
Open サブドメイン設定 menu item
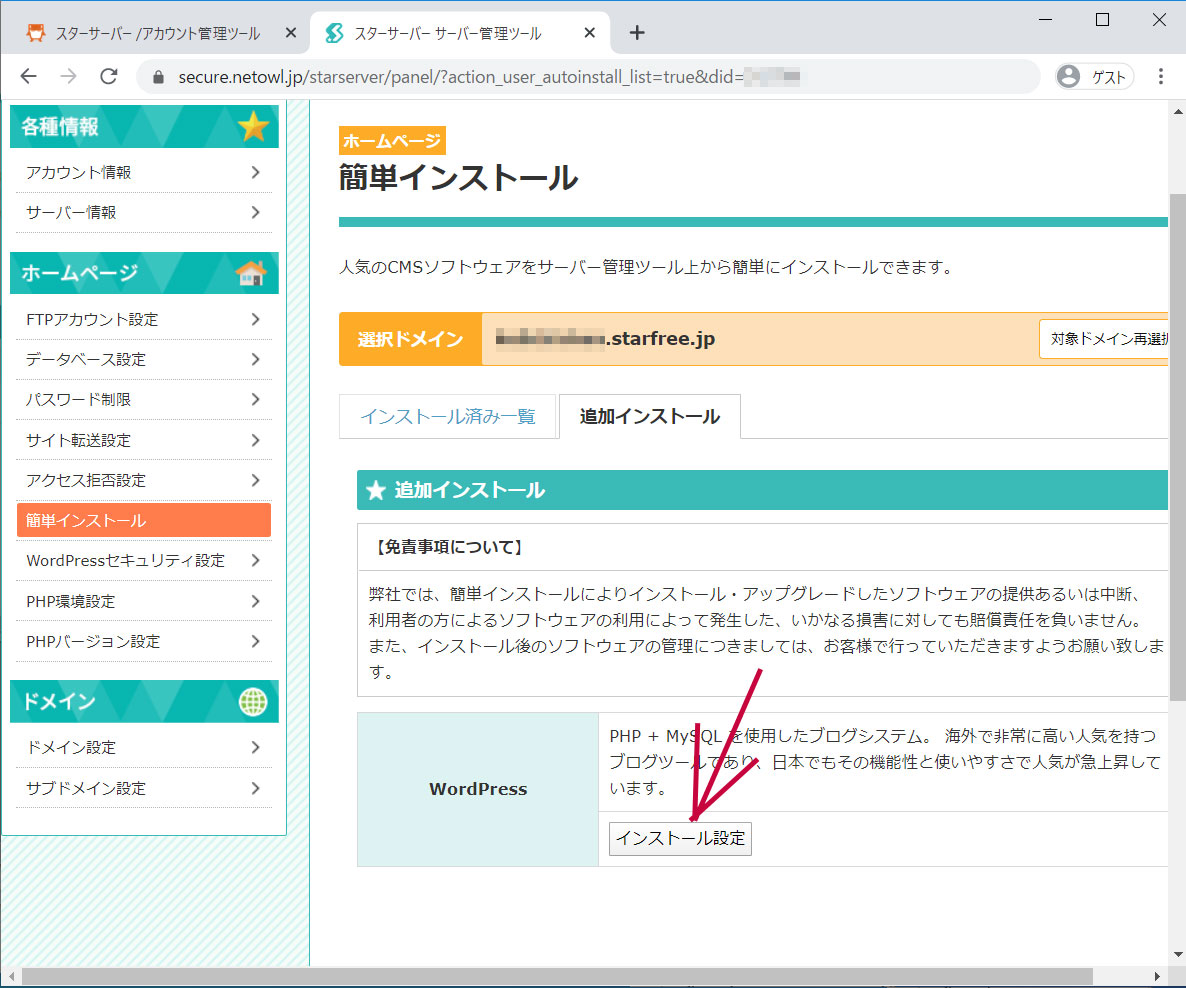pyautogui.click(x=144, y=788)
